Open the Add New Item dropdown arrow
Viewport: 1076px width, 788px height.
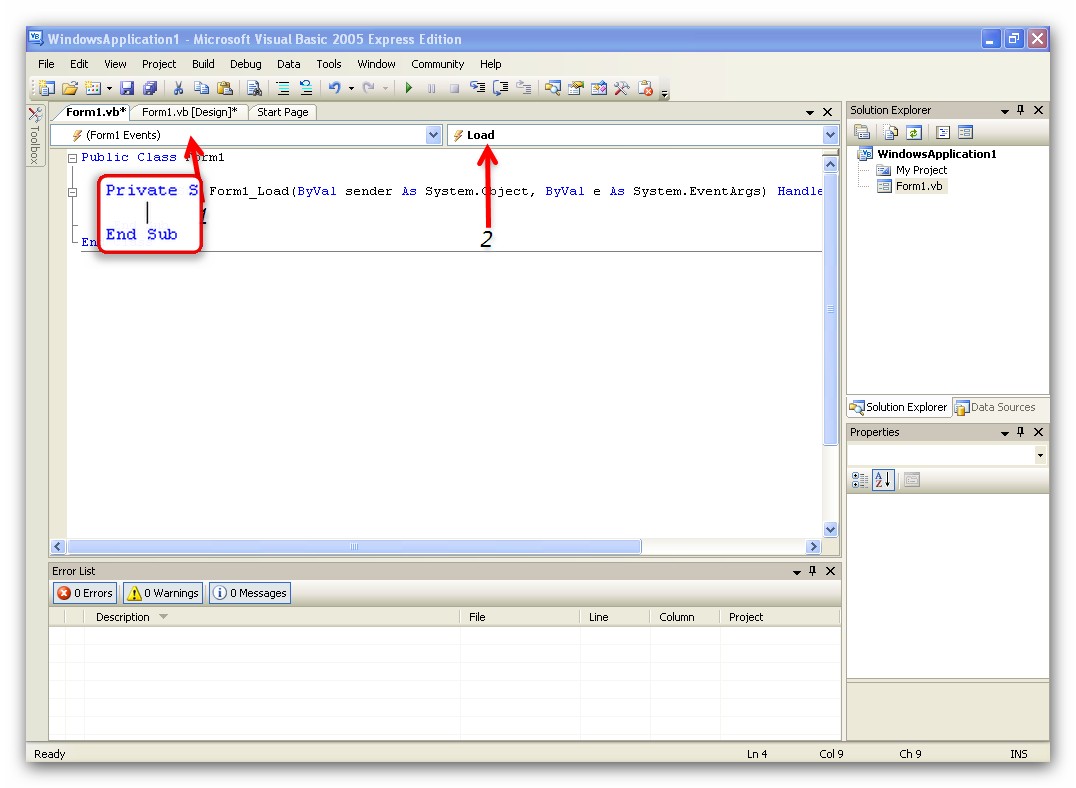point(108,89)
